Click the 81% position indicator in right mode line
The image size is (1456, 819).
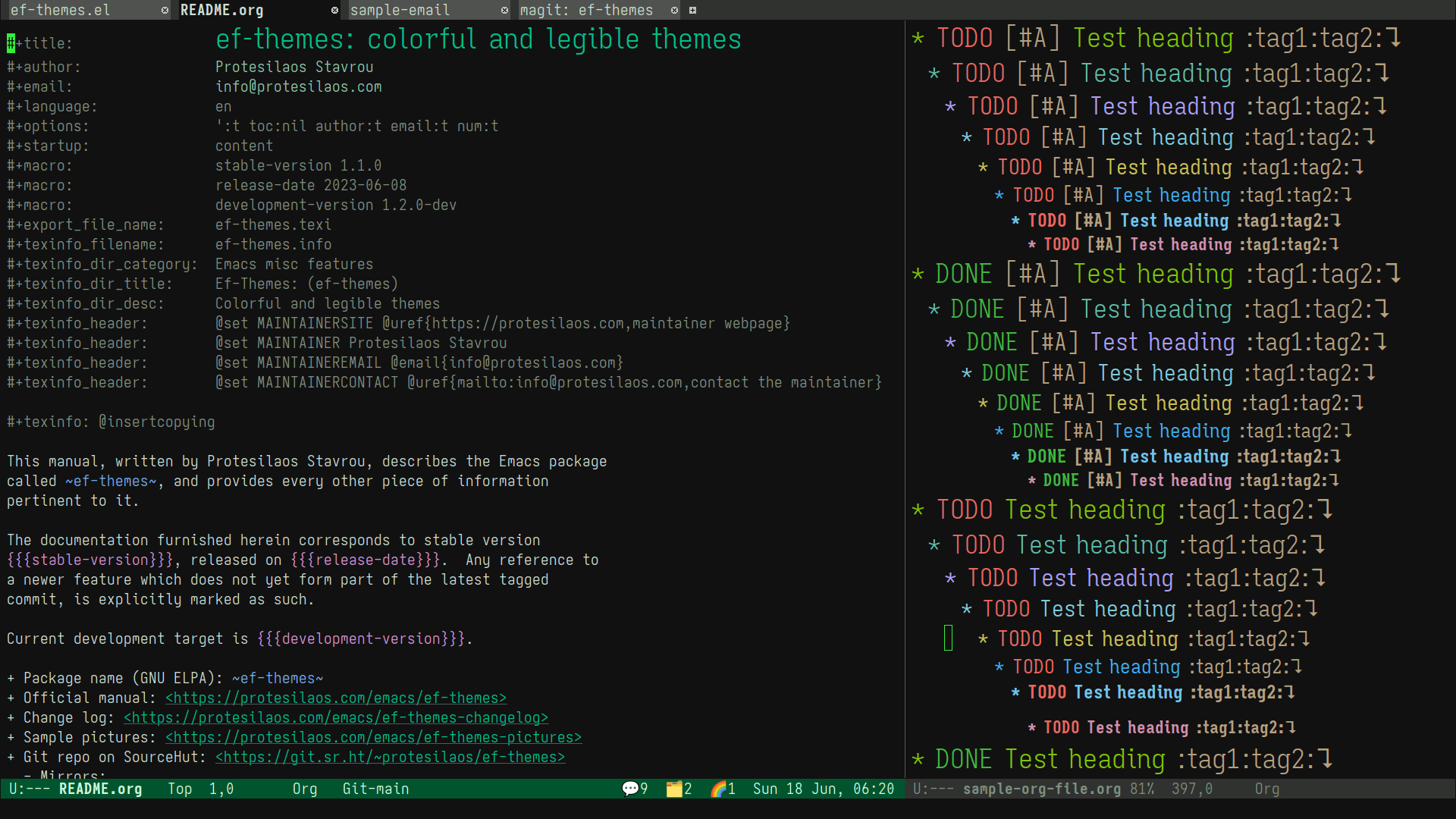(x=1142, y=789)
